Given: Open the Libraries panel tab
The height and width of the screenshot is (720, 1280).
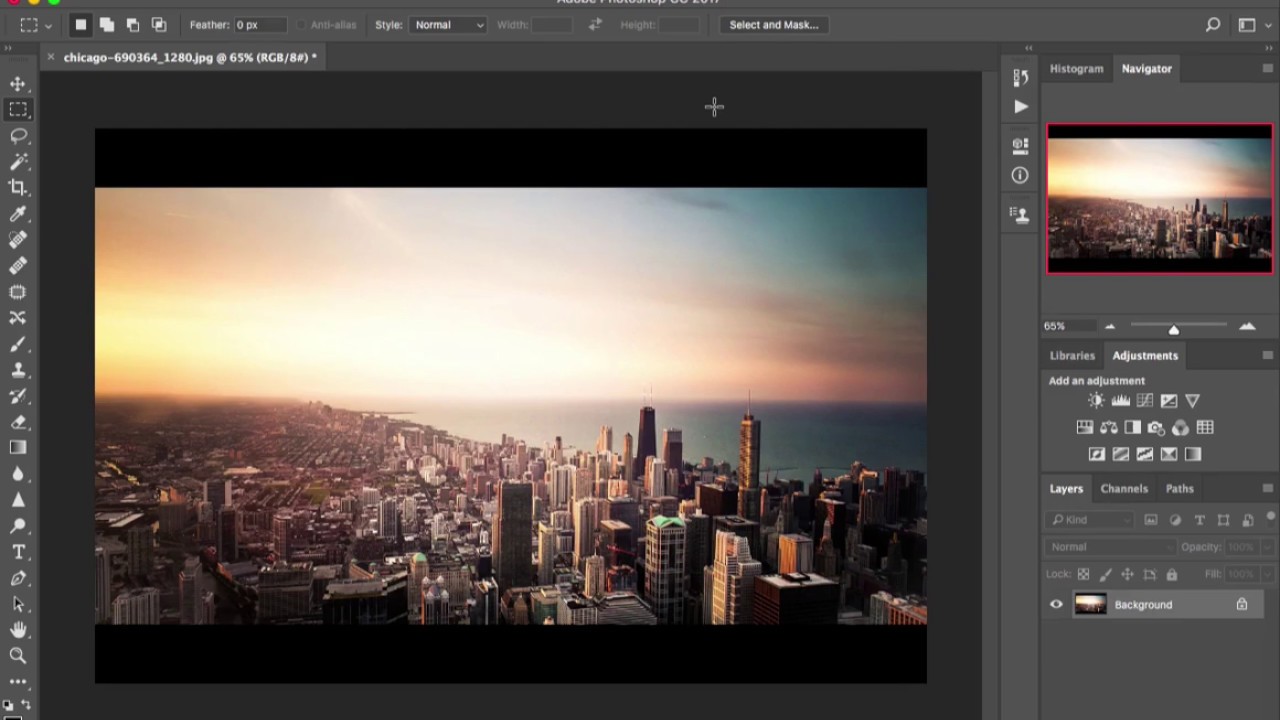Looking at the screenshot, I should [x=1072, y=356].
